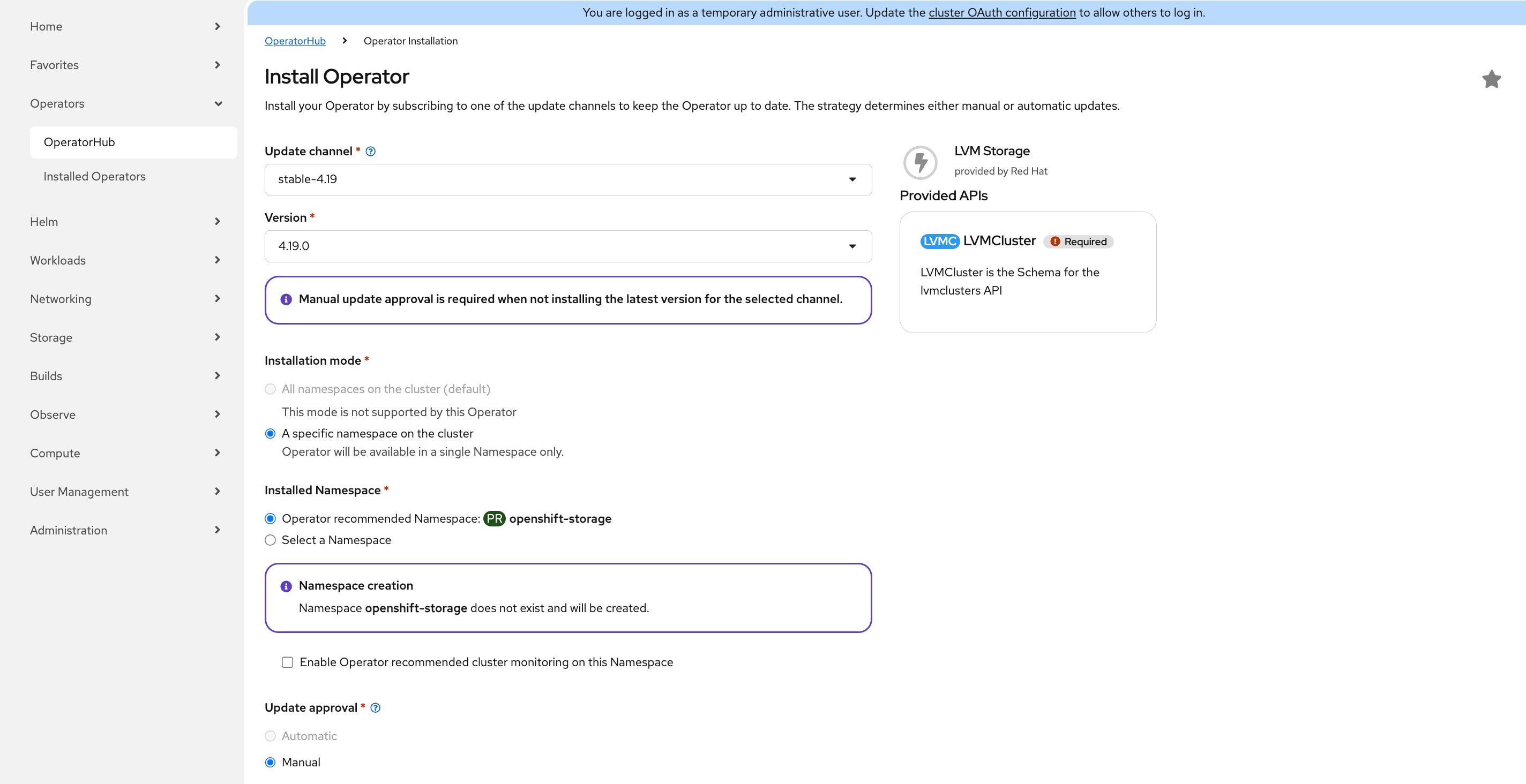Expand the Builds navigation section
This screenshot has height=784, width=1526.
tap(125, 375)
